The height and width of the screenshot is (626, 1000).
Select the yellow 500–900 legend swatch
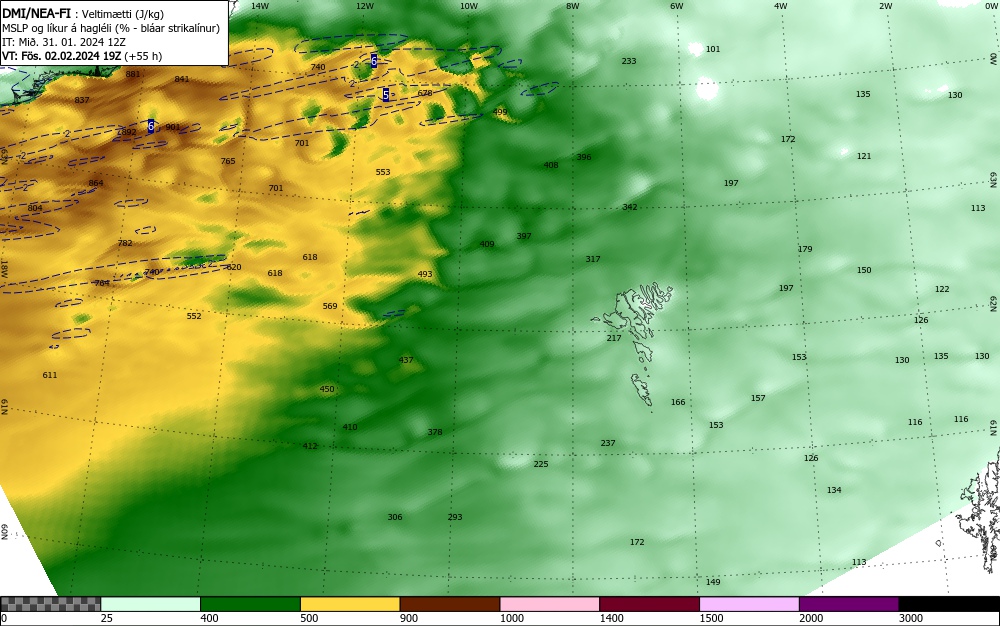click(x=350, y=604)
